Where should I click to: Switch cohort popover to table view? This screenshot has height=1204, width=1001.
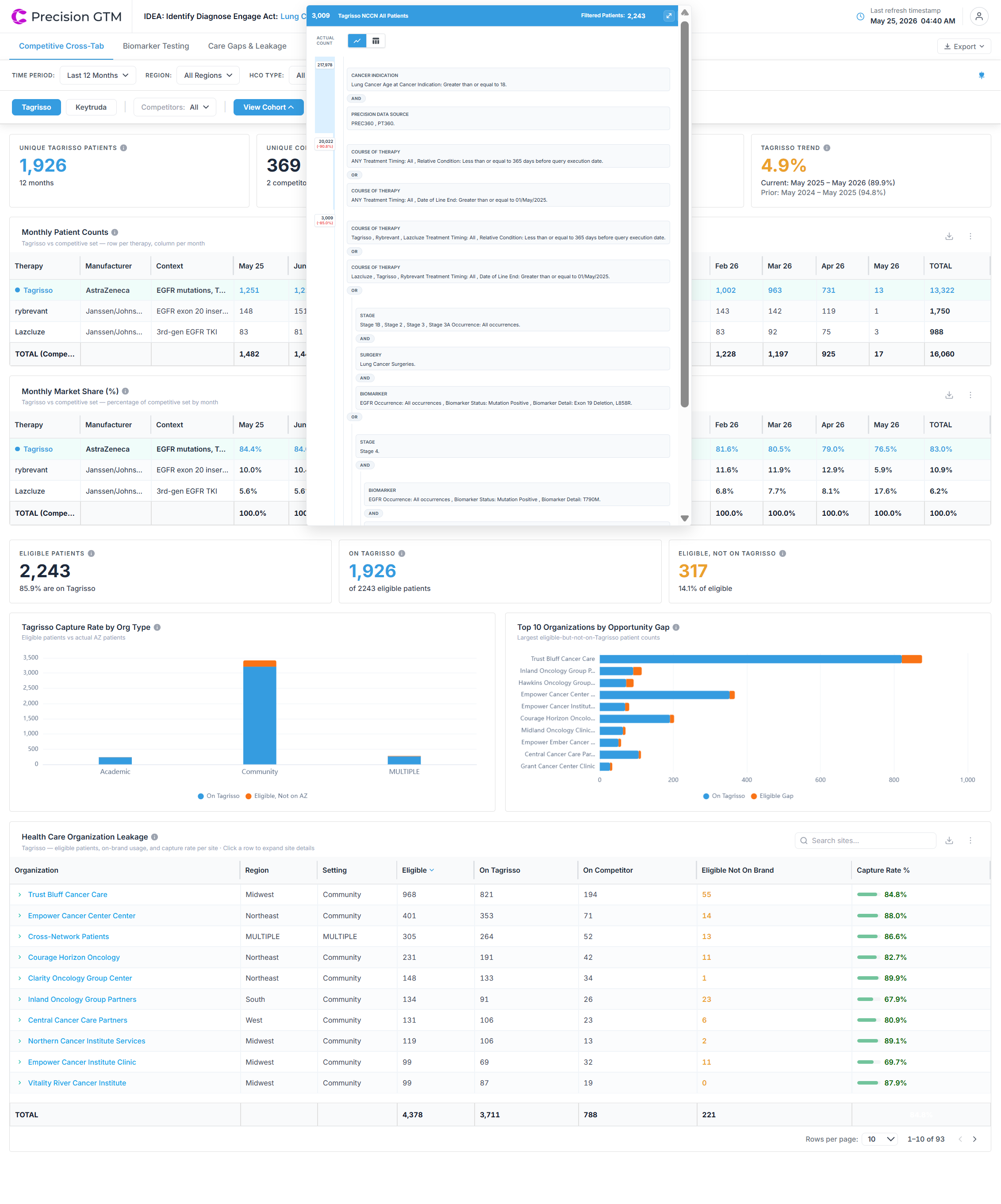(376, 41)
